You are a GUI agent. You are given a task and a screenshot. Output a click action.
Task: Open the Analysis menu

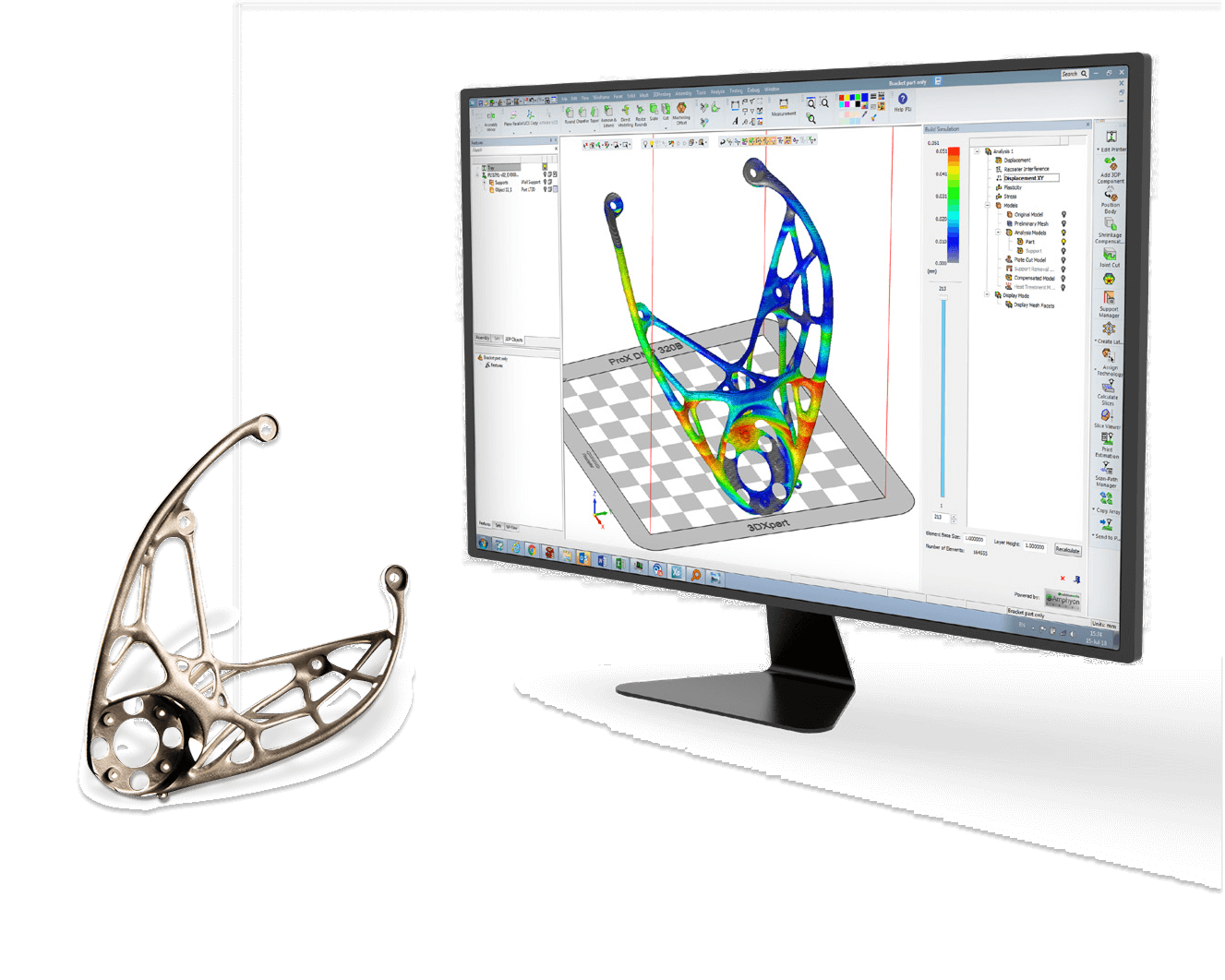(x=717, y=92)
